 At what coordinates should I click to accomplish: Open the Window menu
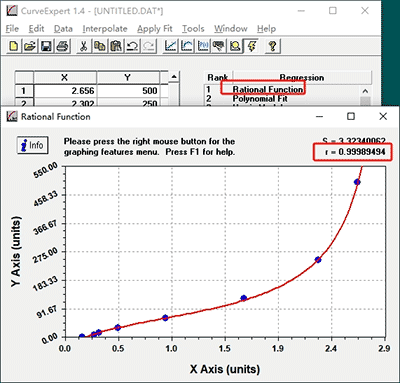pyautogui.click(x=231, y=29)
